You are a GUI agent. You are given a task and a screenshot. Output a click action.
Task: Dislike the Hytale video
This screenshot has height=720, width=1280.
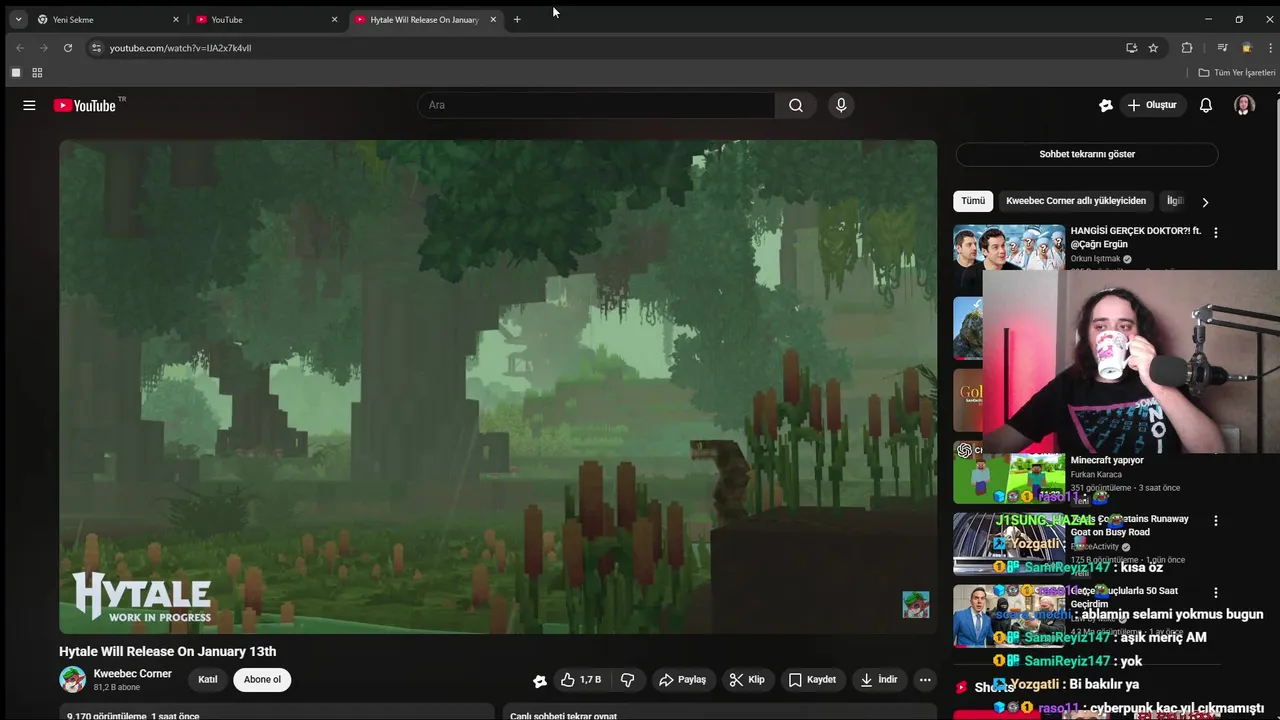[x=628, y=680]
